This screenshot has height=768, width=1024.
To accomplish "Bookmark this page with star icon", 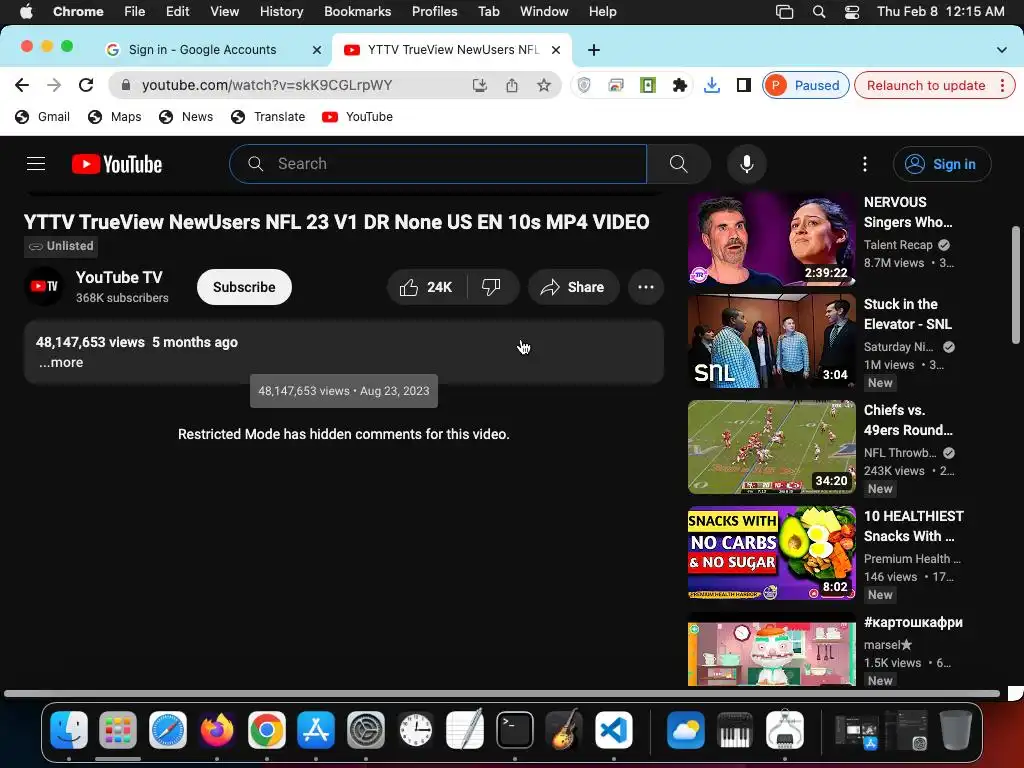I will tap(543, 85).
